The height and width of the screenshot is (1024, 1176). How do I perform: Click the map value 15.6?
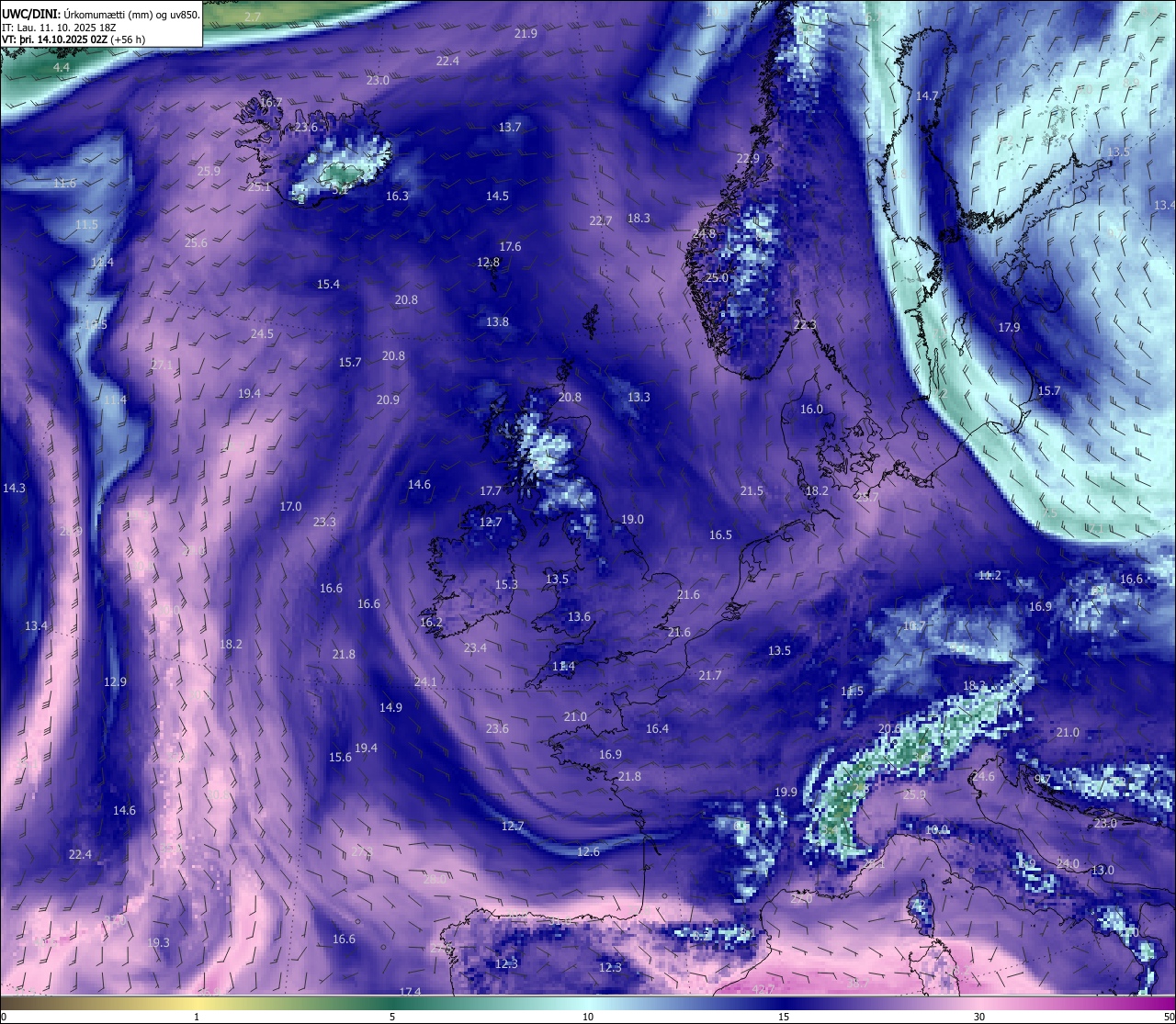pyautogui.click(x=340, y=758)
